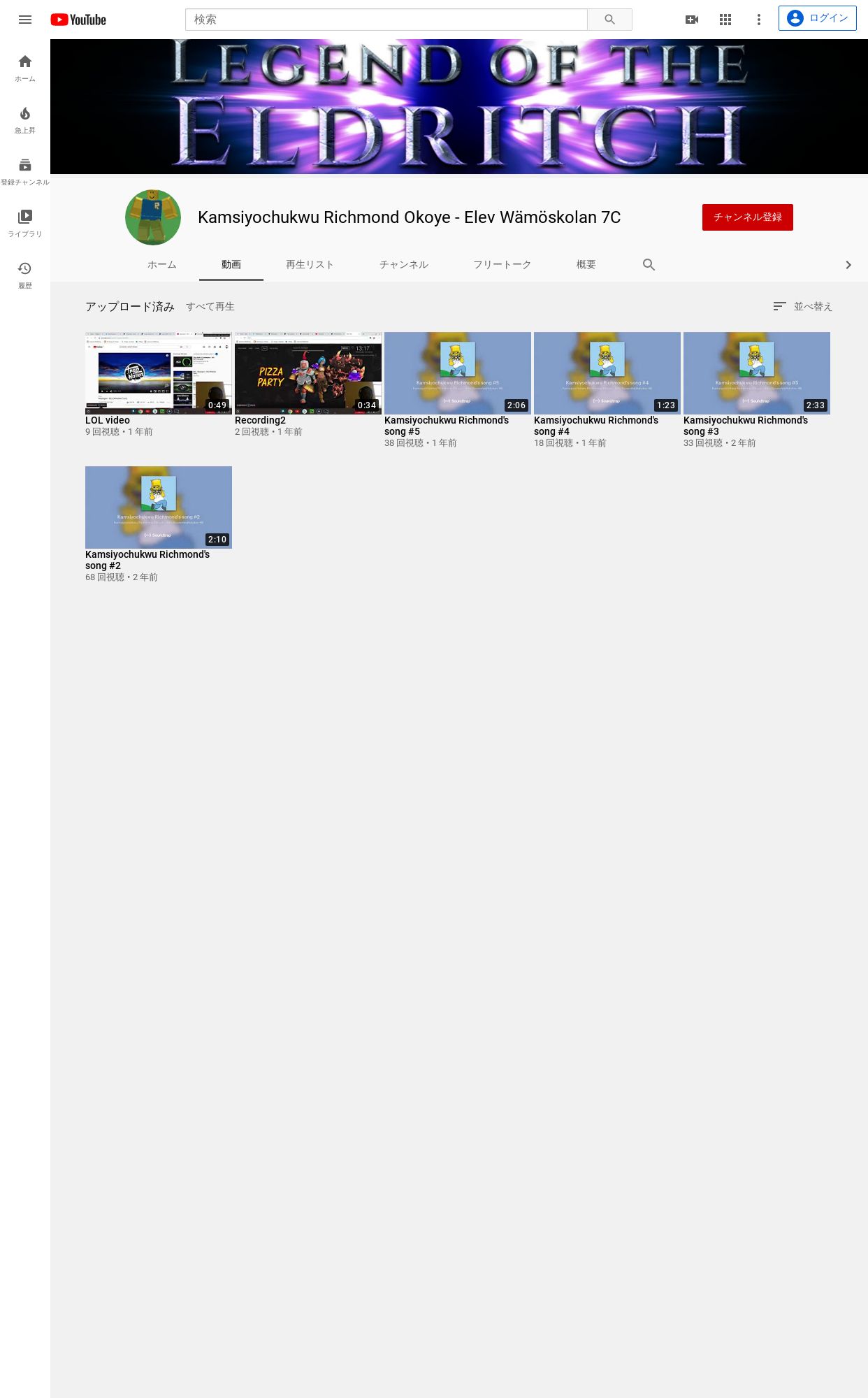Click the YouTube logo

[78, 20]
